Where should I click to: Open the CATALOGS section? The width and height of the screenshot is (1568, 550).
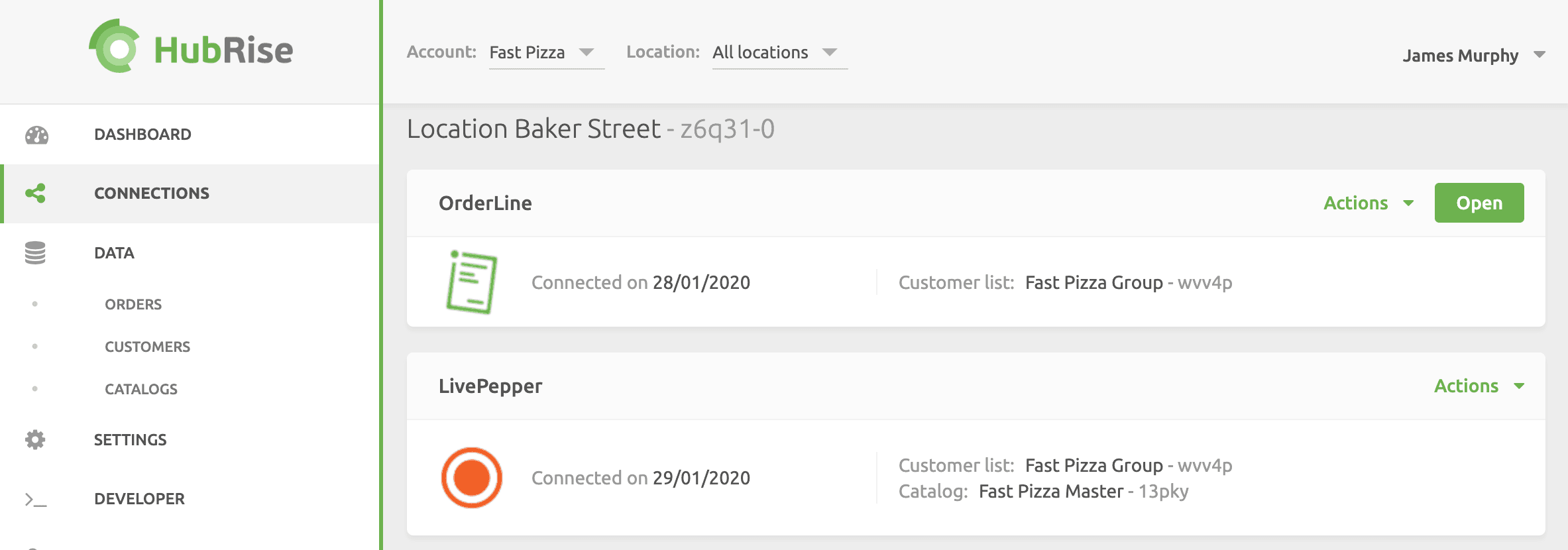point(140,389)
